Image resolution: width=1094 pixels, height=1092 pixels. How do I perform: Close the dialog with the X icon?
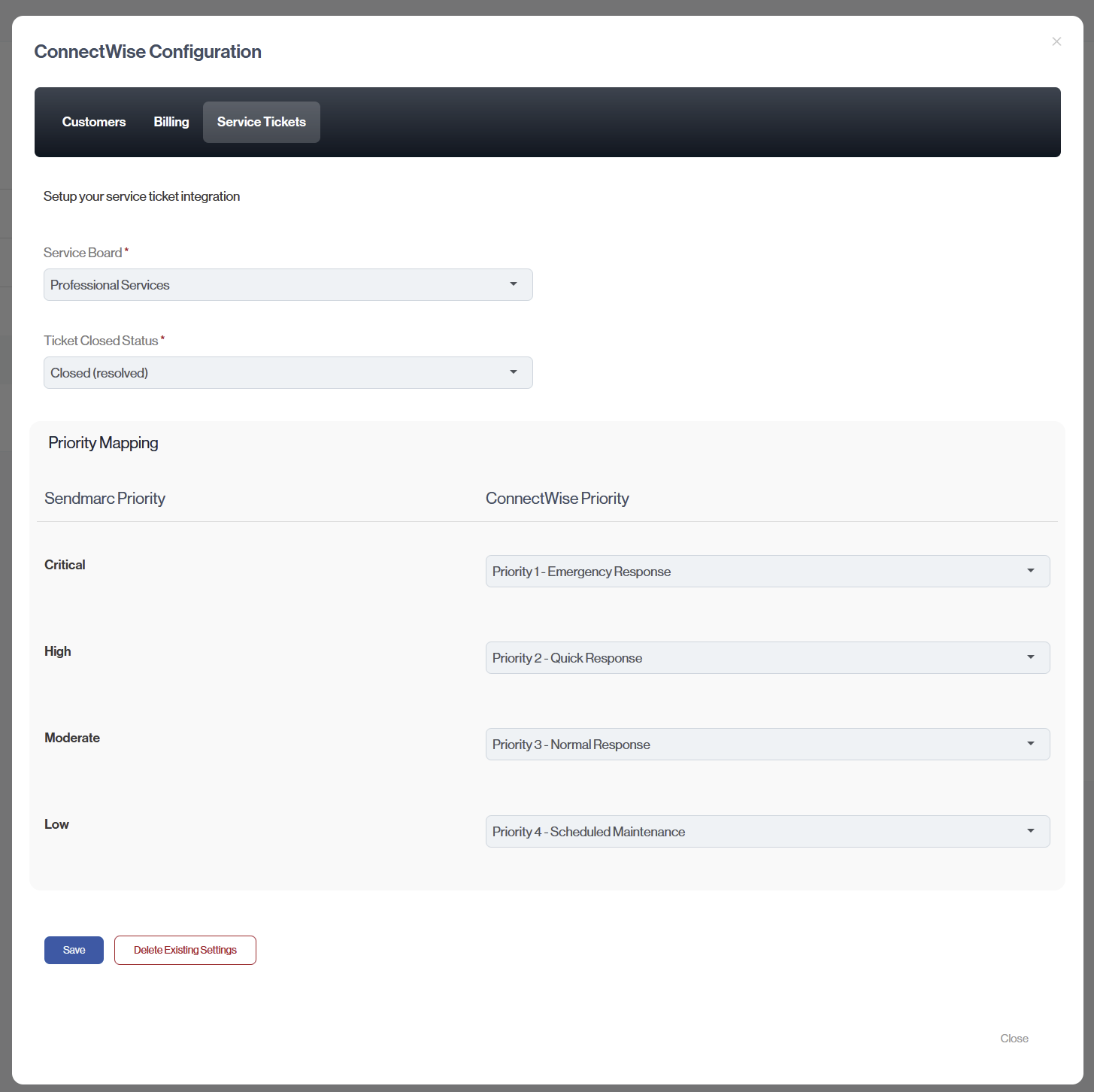coord(1056,41)
